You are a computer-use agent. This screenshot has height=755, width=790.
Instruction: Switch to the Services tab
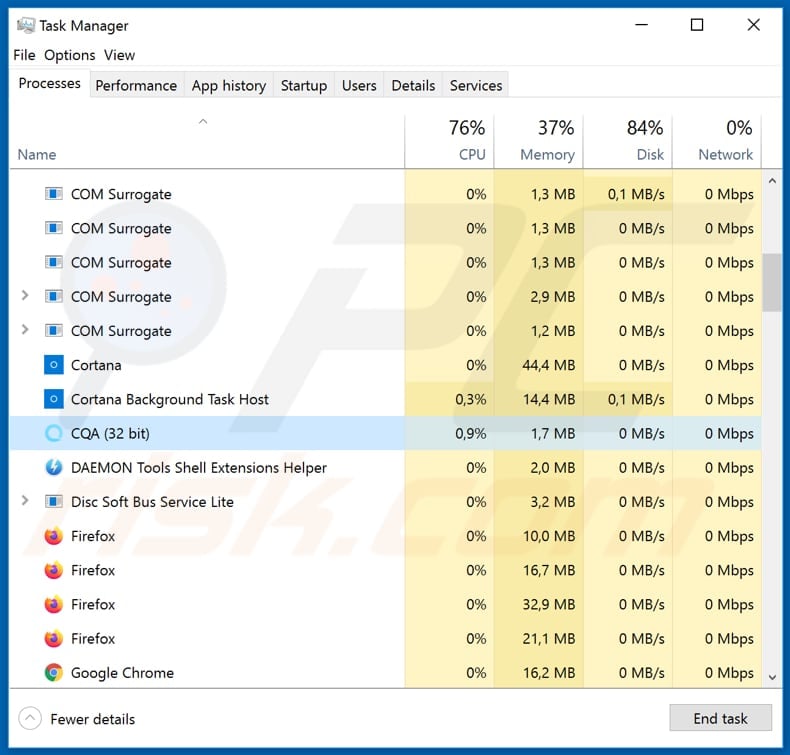coord(476,86)
